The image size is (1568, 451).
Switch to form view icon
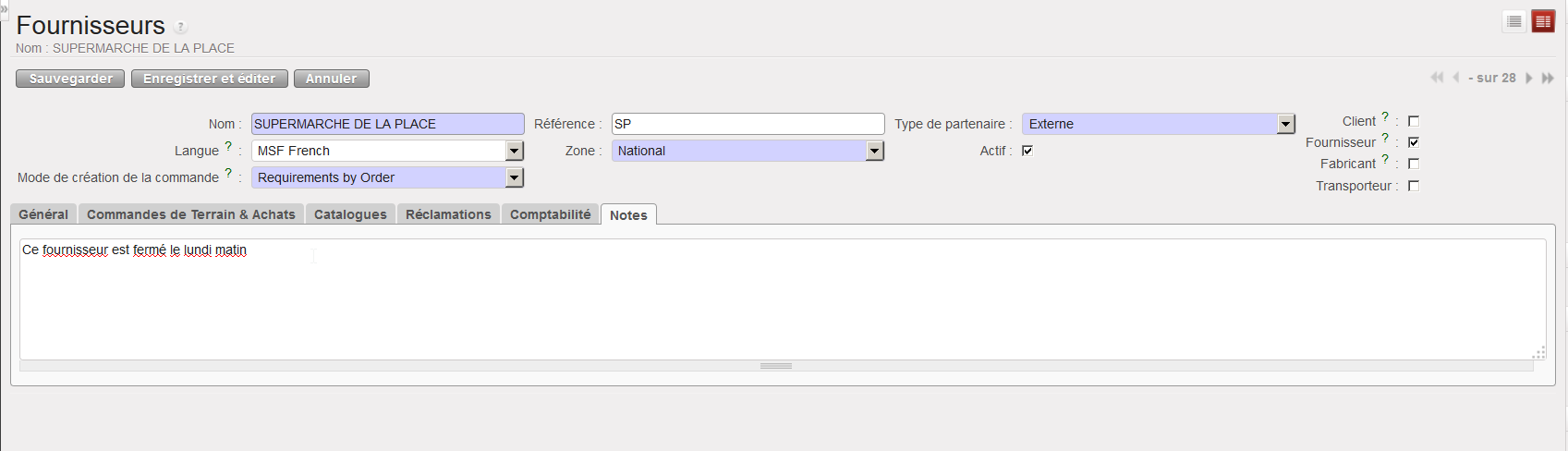tap(1543, 21)
